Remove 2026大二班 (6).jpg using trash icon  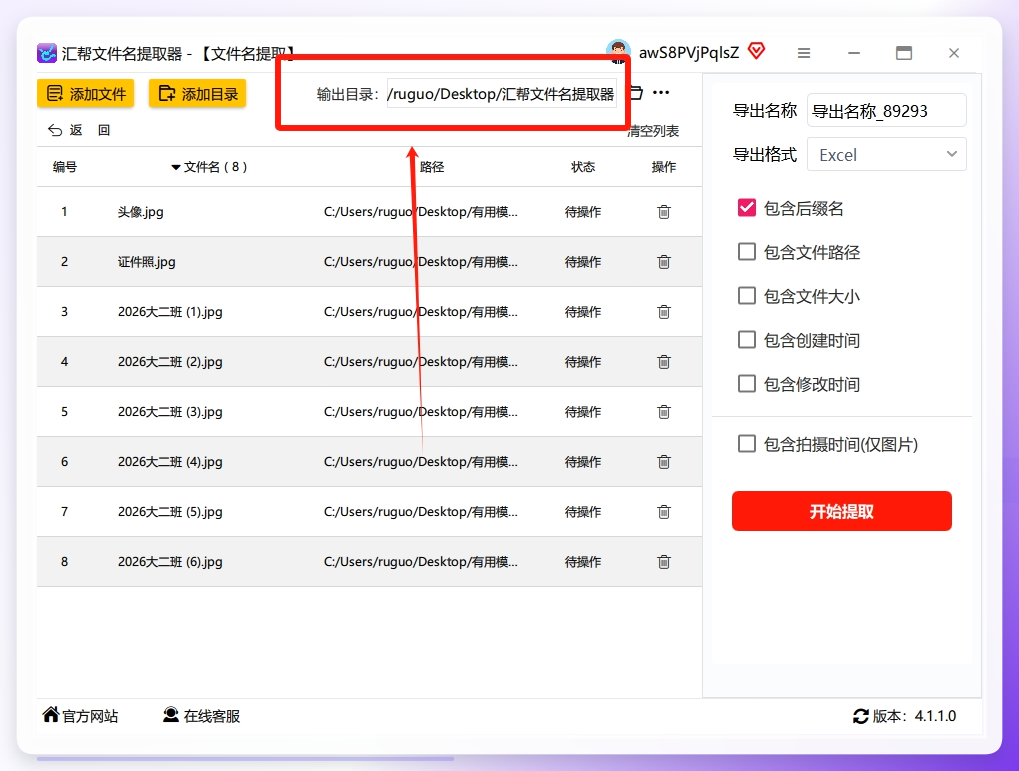[x=664, y=562]
